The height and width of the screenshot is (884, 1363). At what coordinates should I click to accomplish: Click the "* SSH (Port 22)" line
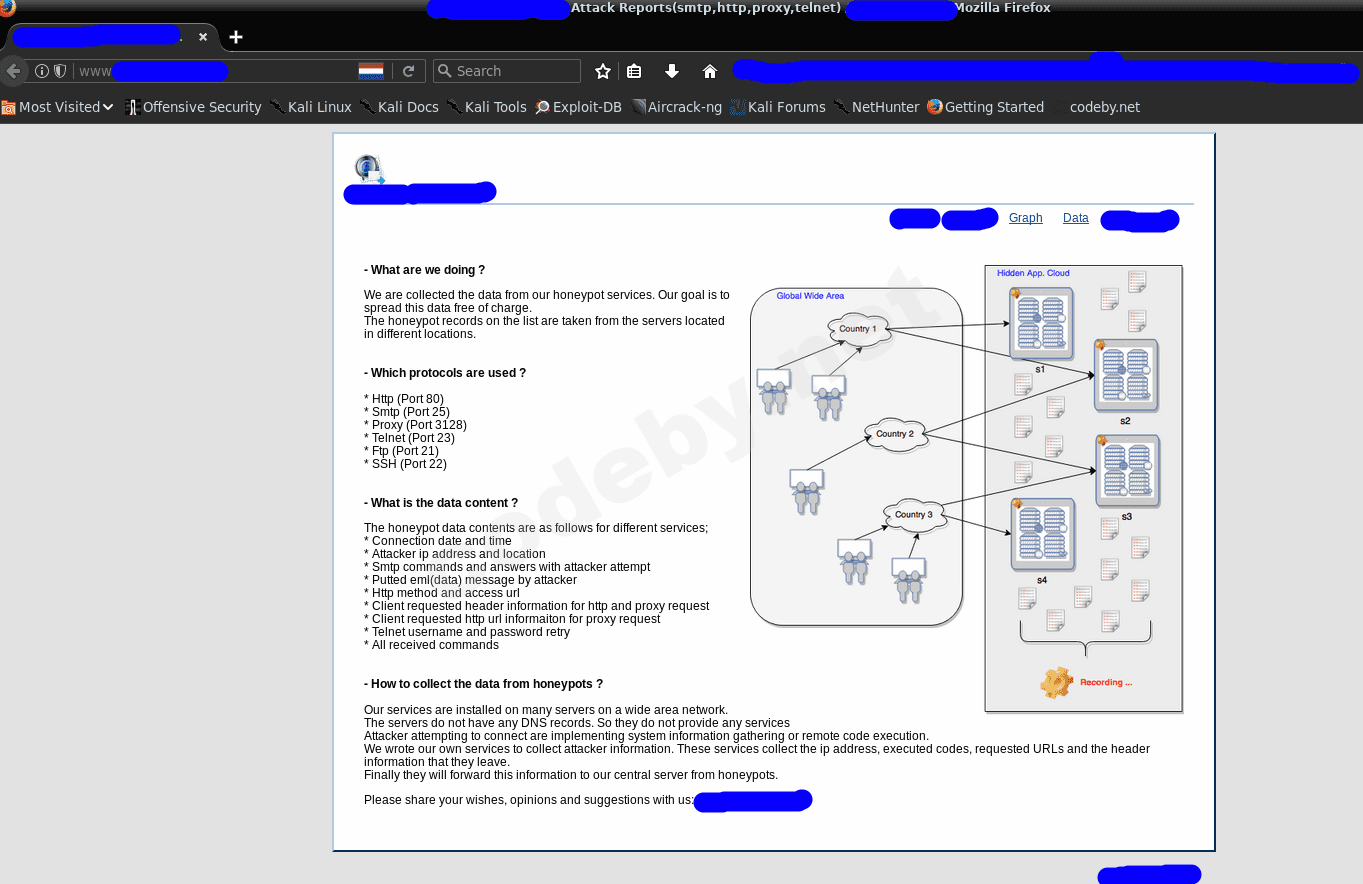point(405,464)
